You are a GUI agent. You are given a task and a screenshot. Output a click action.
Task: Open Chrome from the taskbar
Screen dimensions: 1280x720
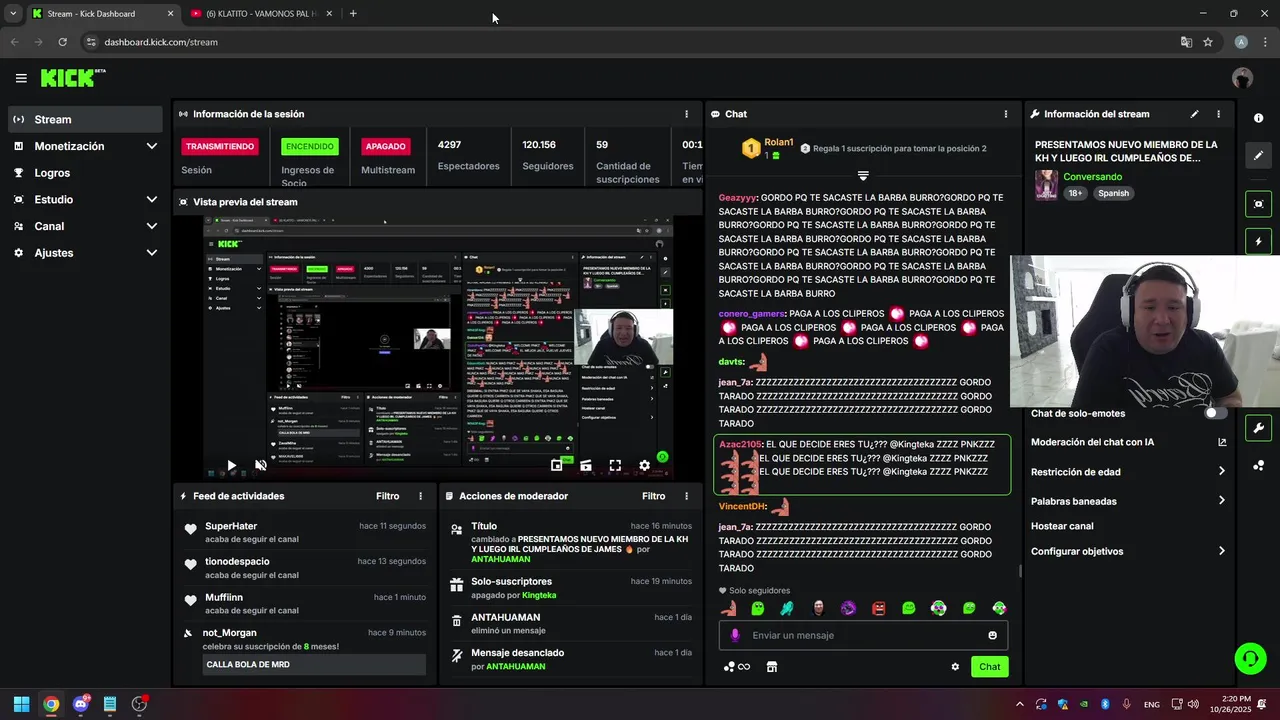51,704
